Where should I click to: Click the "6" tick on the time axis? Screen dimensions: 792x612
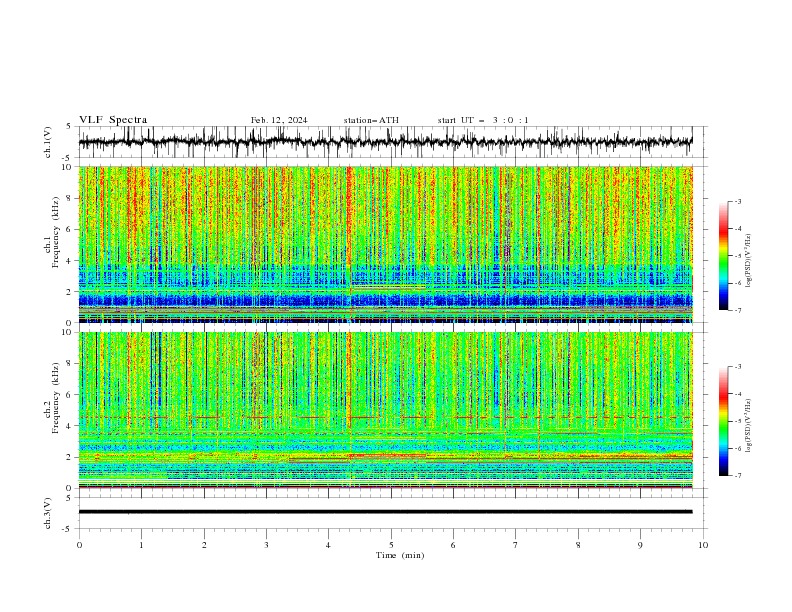(453, 545)
